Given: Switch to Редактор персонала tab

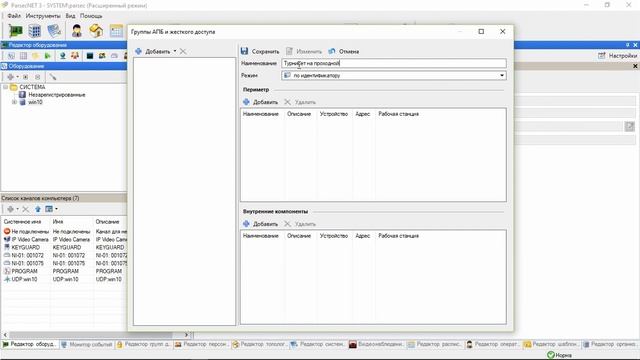Looking at the screenshot, I should [x=201, y=344].
